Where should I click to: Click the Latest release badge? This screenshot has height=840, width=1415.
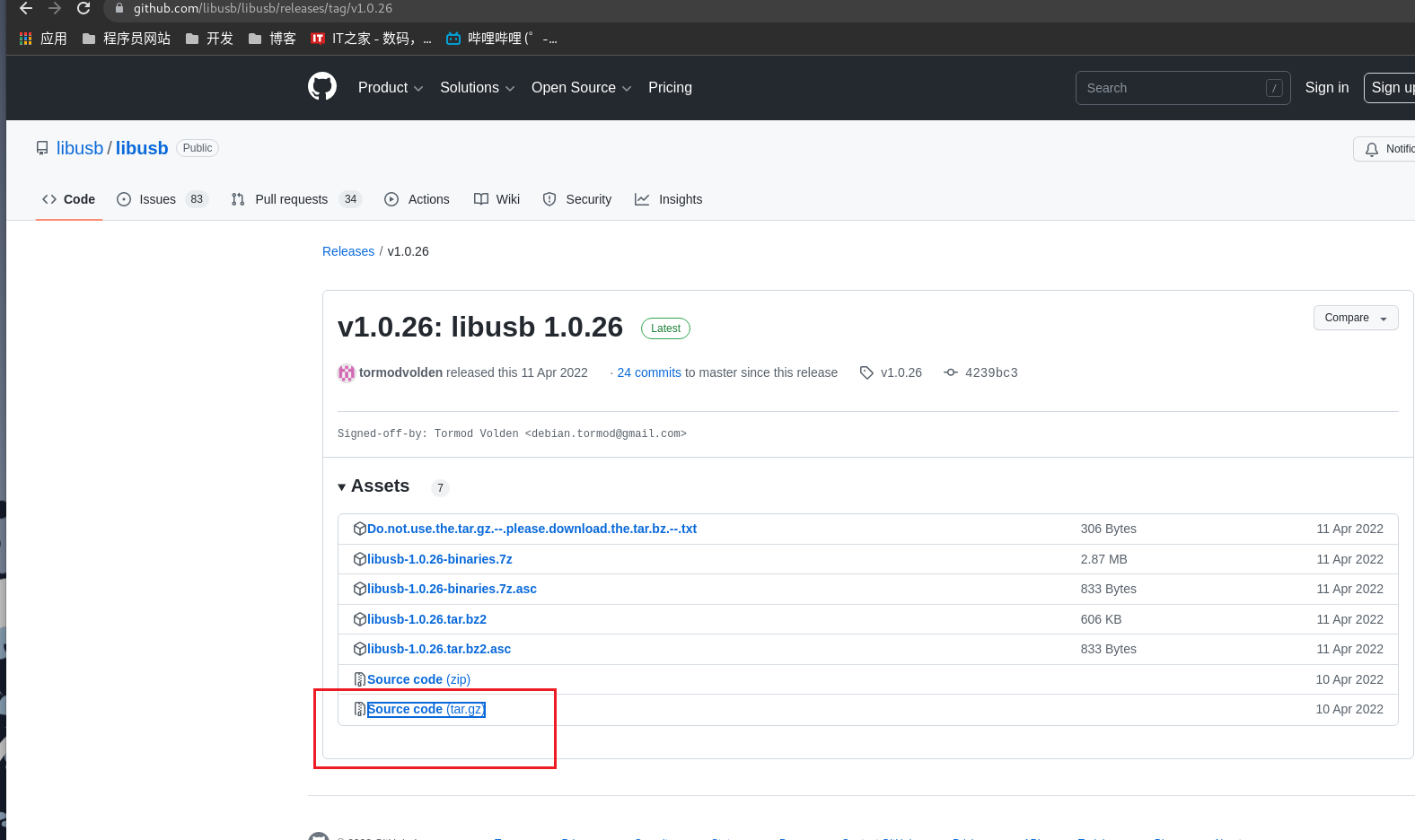point(665,328)
